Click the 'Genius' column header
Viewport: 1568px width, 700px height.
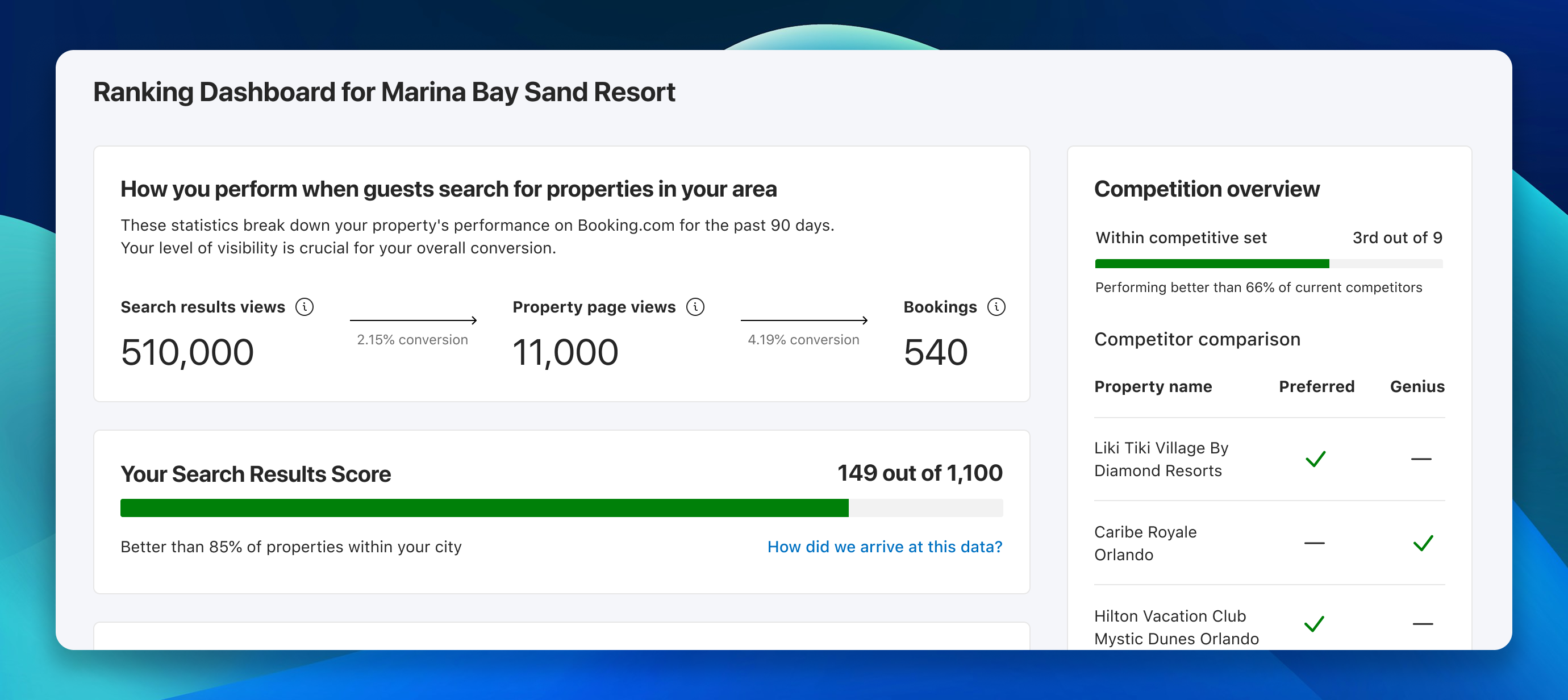click(x=1417, y=386)
